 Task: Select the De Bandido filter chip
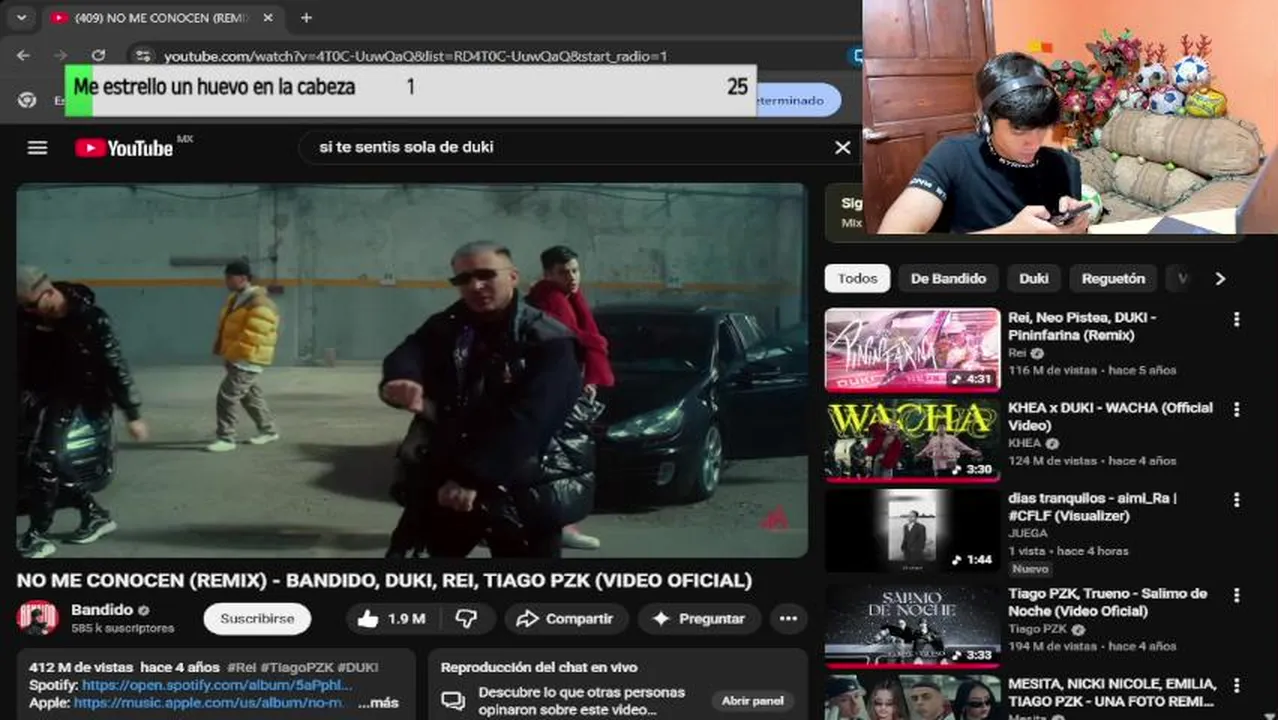948,278
